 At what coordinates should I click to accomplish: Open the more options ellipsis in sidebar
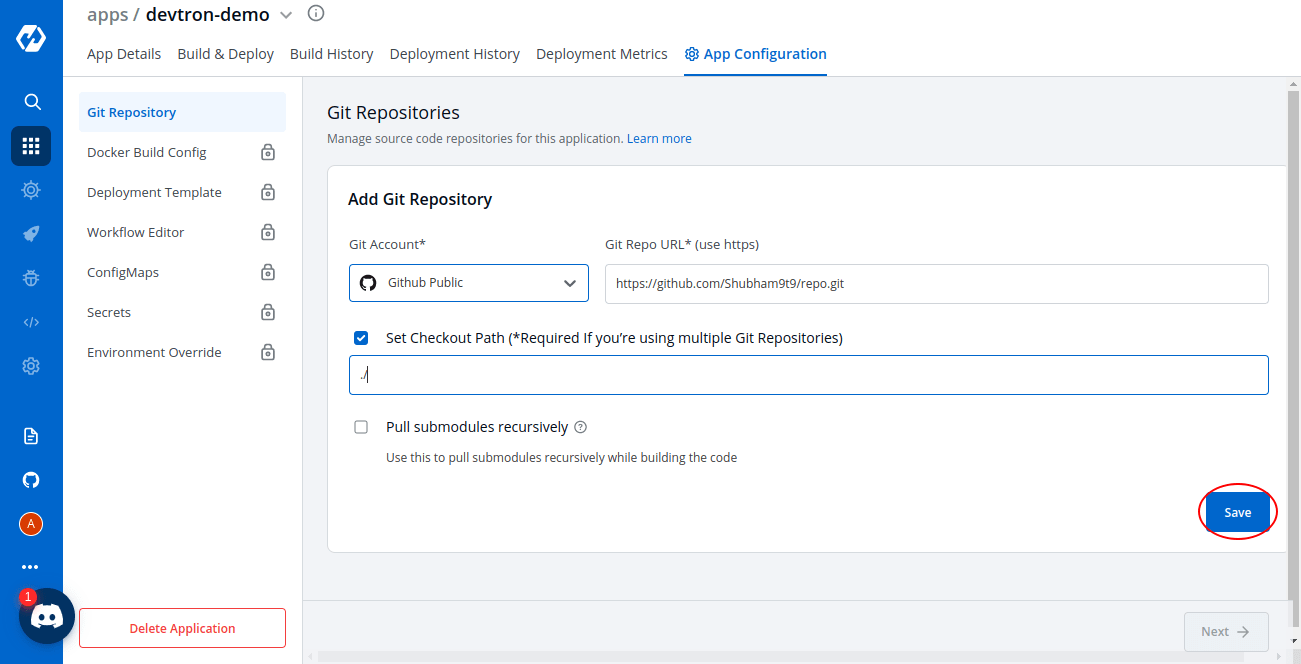pyautogui.click(x=31, y=566)
